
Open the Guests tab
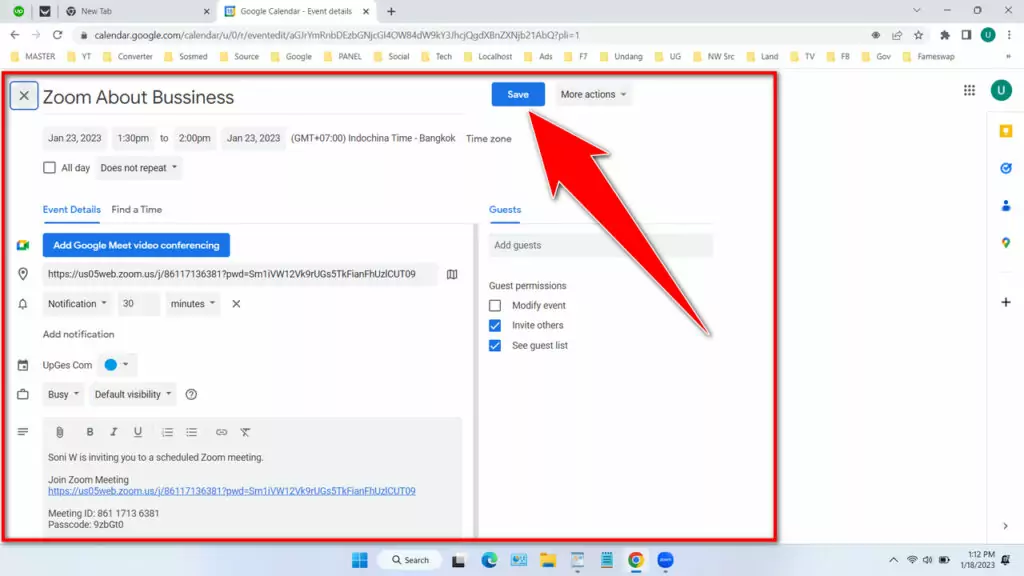tap(505, 210)
